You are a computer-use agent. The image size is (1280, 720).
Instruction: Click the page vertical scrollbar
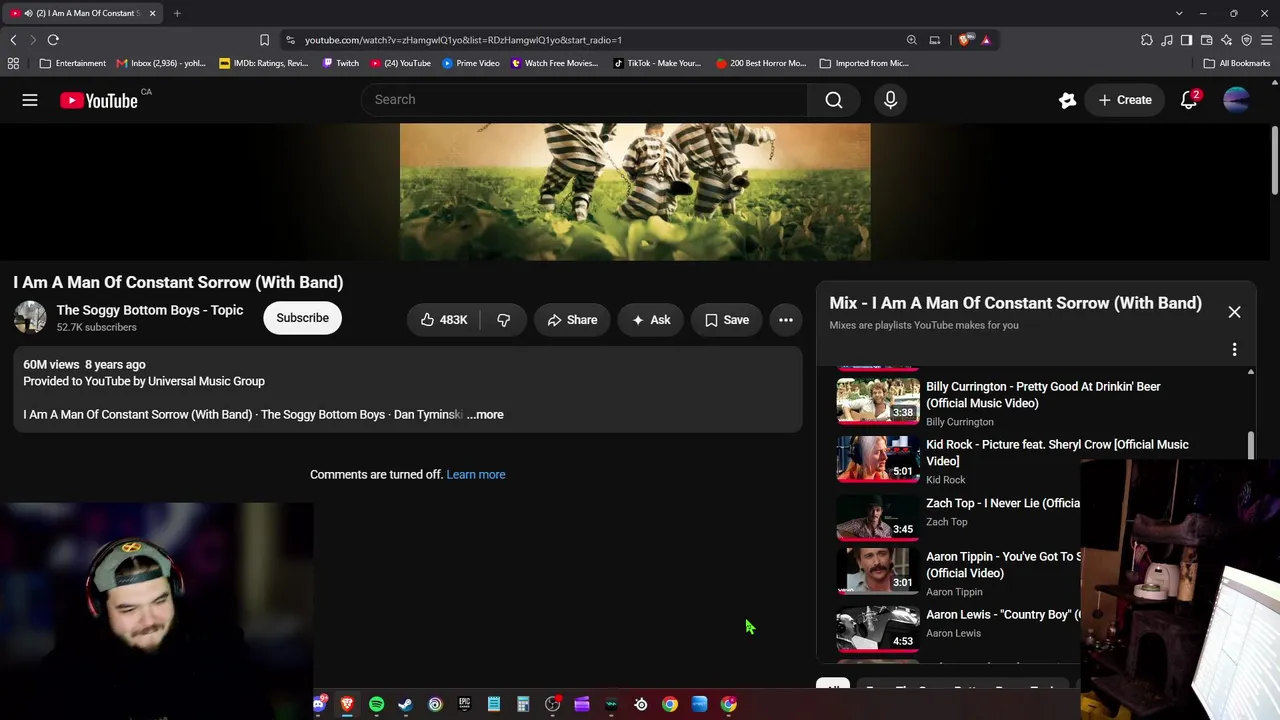tap(1275, 160)
